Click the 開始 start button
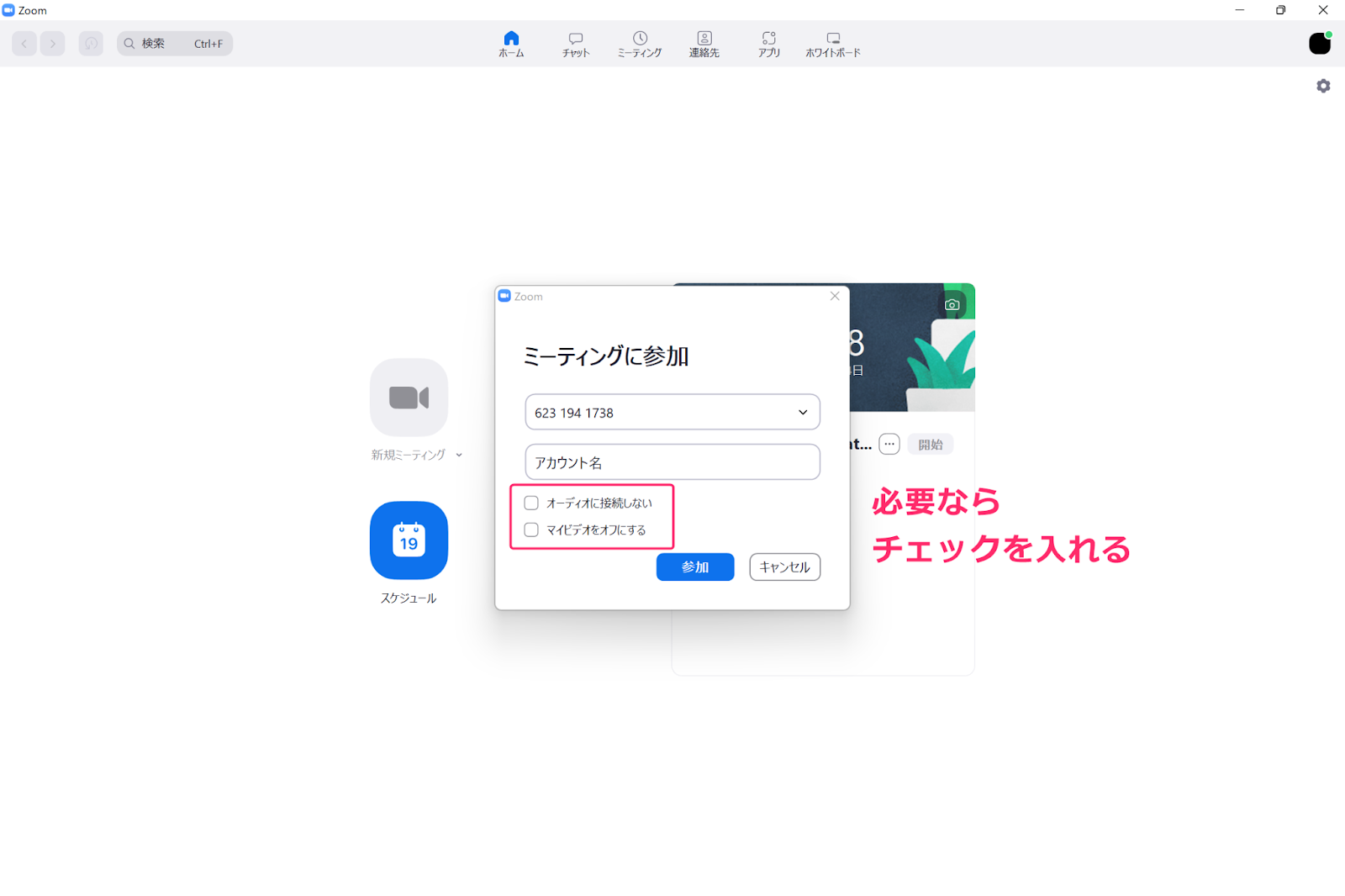The width and height of the screenshot is (1345, 896). coord(931,445)
